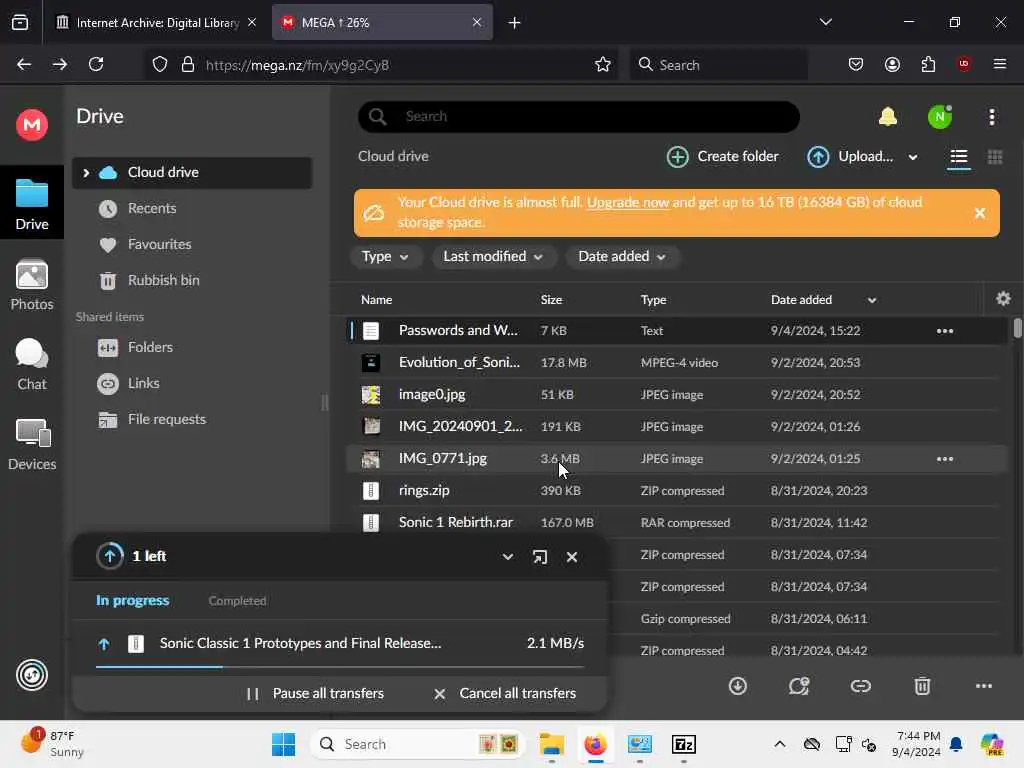Select the MEGA browser tab

(x=382, y=22)
